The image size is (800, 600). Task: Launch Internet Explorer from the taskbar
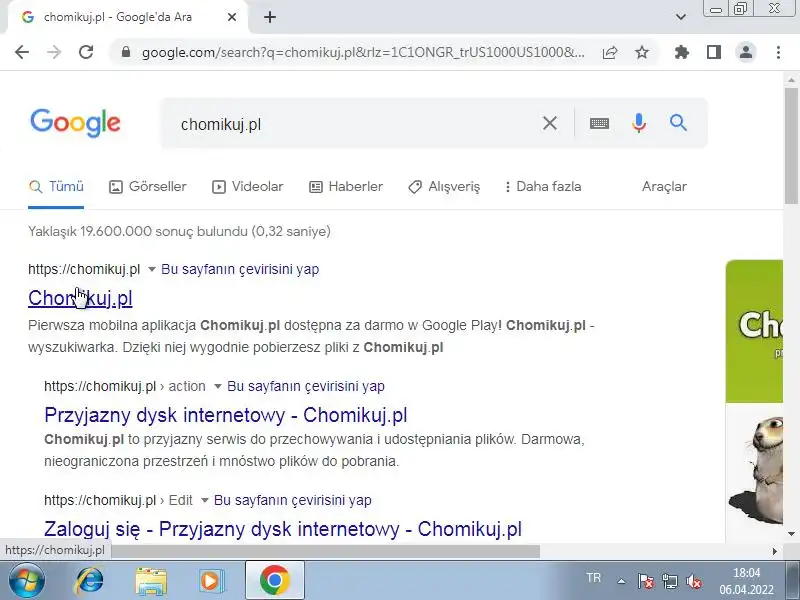pyautogui.click(x=90, y=581)
